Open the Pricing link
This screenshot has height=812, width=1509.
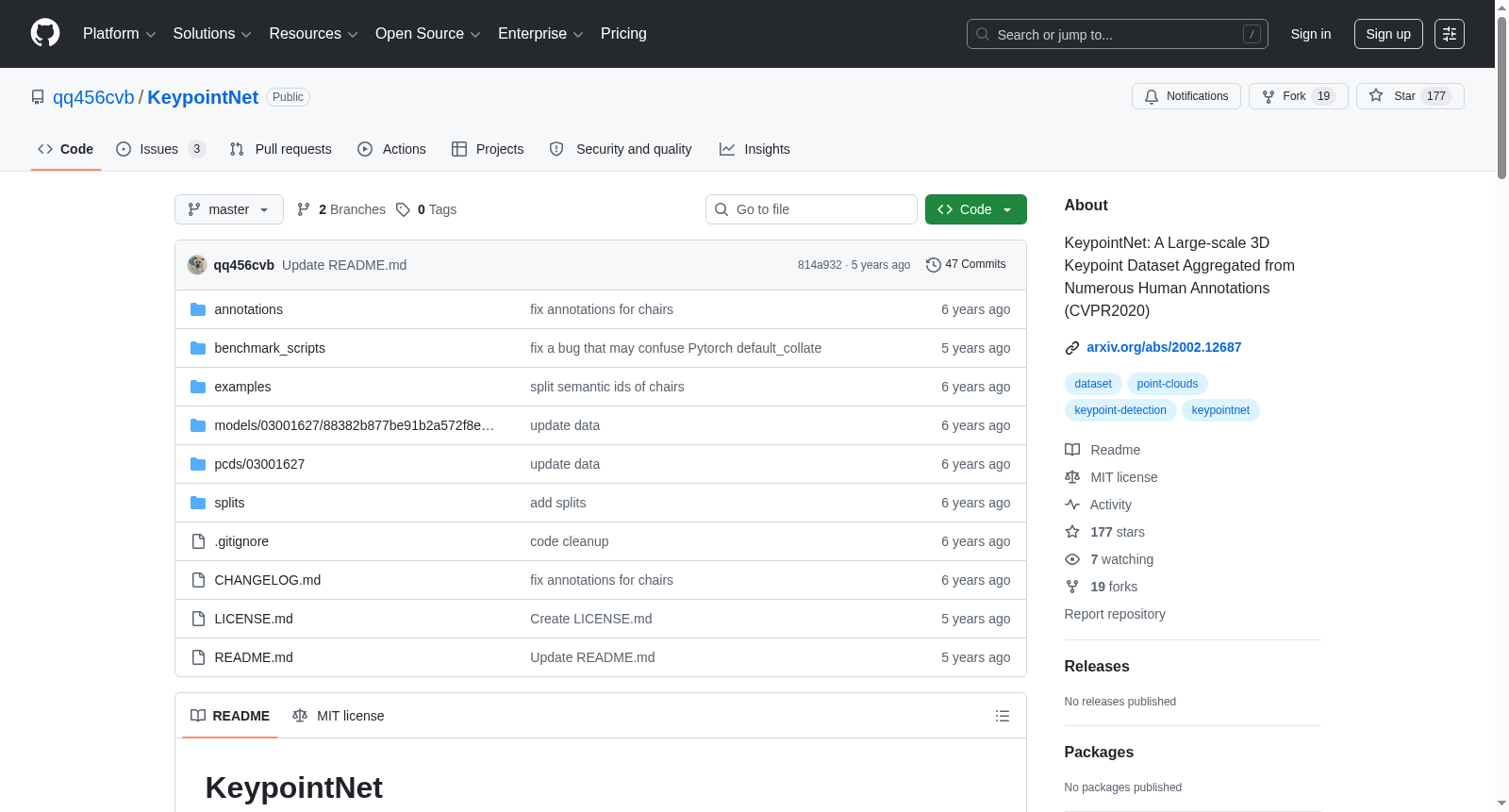pyautogui.click(x=623, y=34)
